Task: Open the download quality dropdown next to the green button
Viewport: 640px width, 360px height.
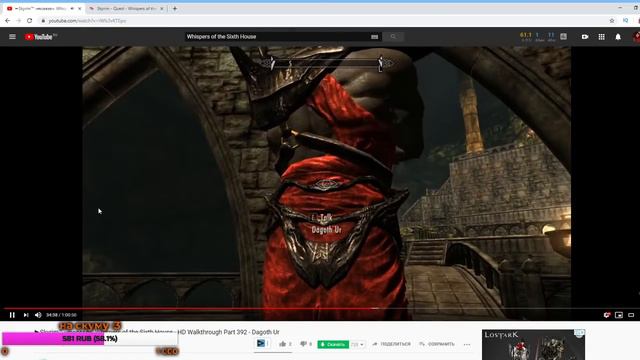Action: (x=357, y=344)
